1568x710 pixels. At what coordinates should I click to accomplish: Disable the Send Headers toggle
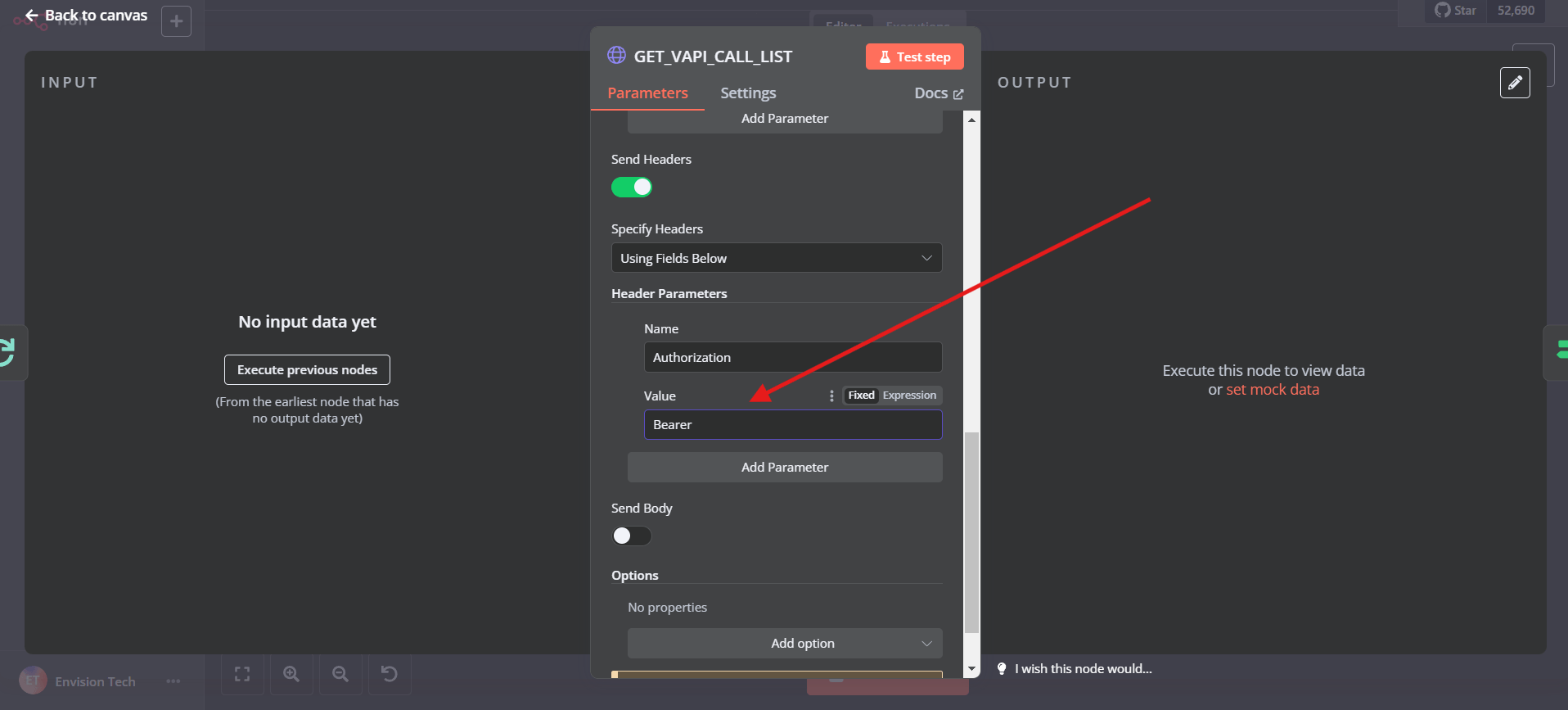[632, 188]
